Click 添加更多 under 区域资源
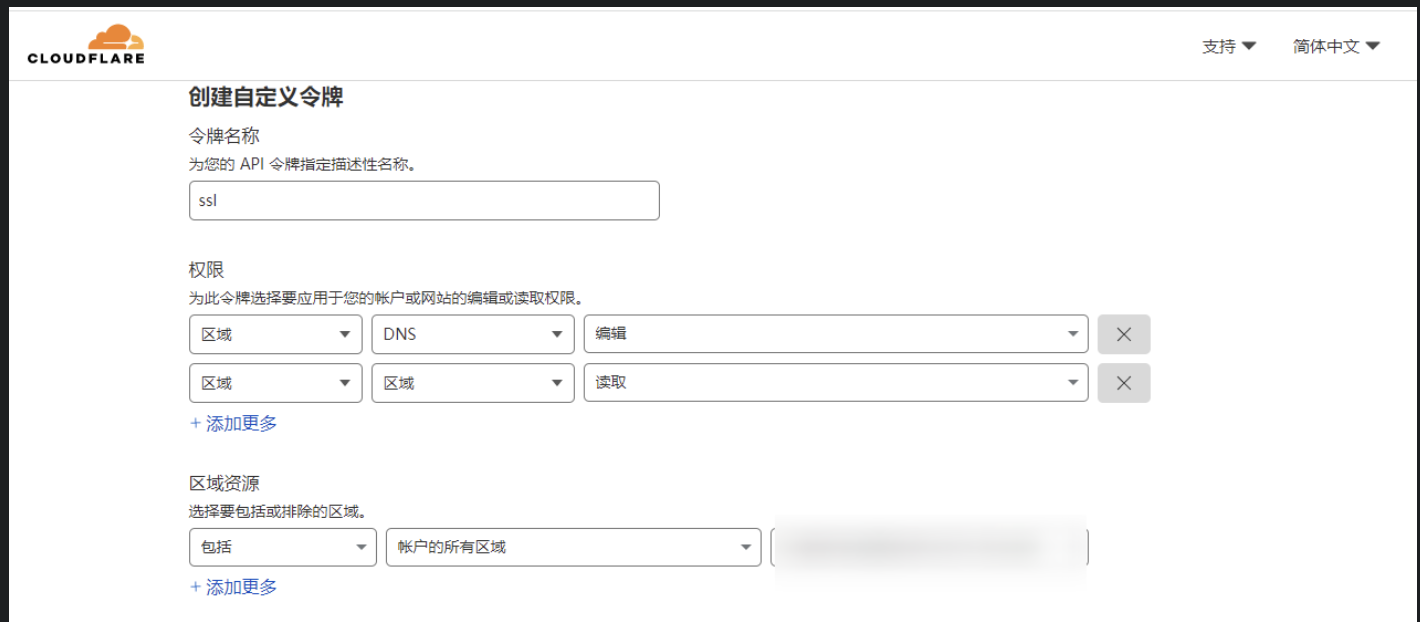The height and width of the screenshot is (622, 1420). [x=233, y=587]
